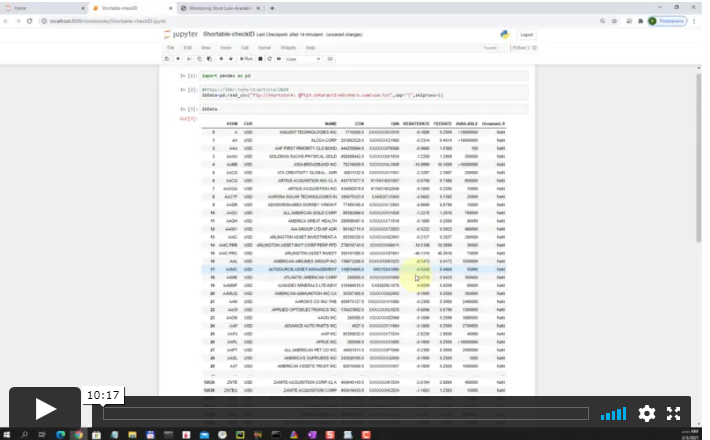Open video player settings gear
710x440 pixels.
[647, 413]
